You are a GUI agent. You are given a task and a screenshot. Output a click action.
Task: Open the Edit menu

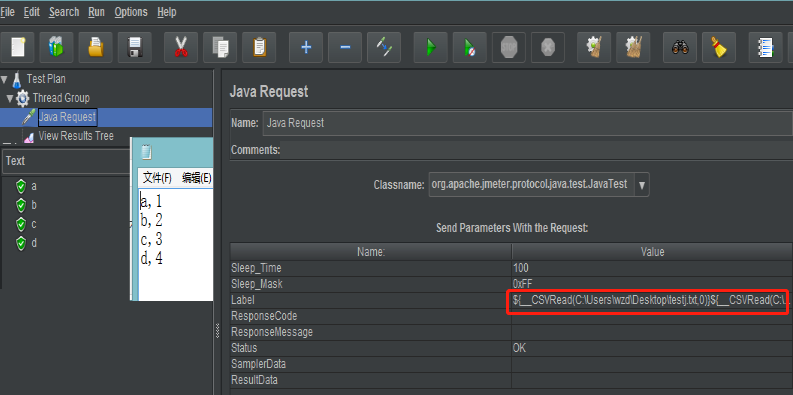coord(31,12)
